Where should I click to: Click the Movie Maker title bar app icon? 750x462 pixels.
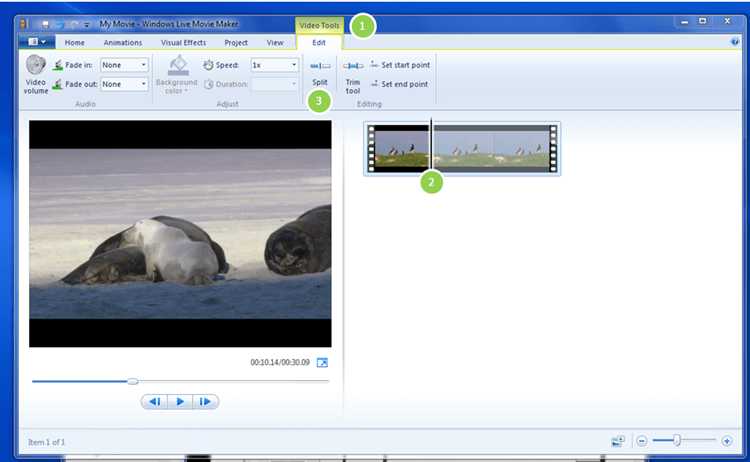pyautogui.click(x=23, y=24)
